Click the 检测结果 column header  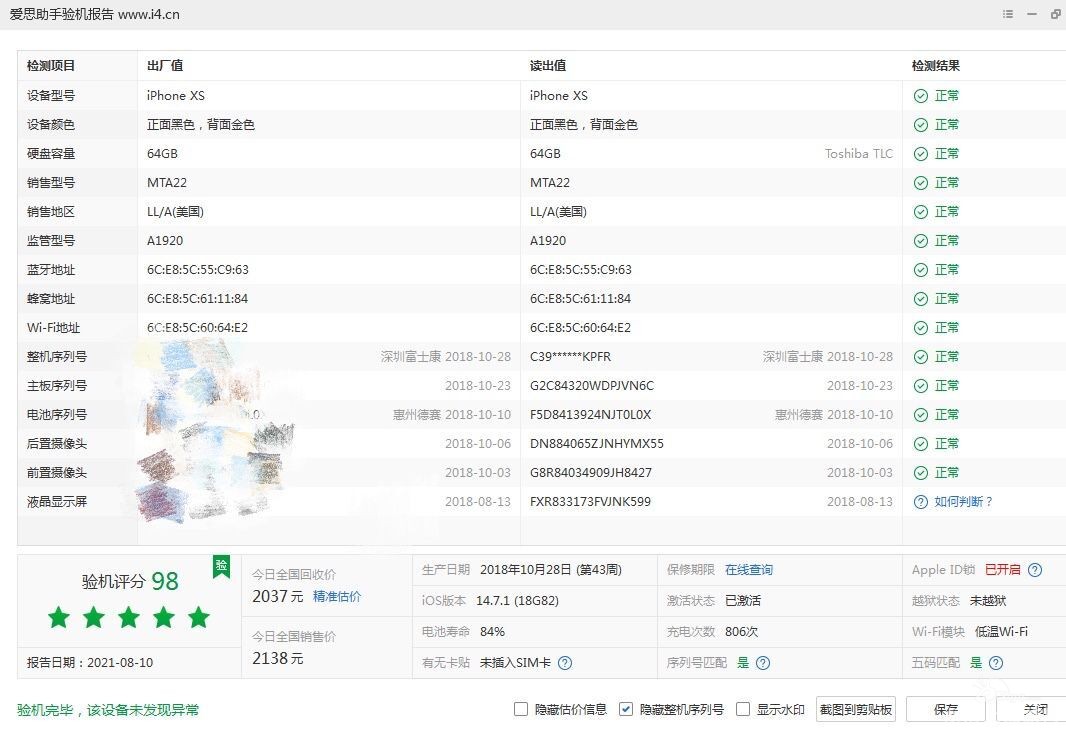pos(936,66)
